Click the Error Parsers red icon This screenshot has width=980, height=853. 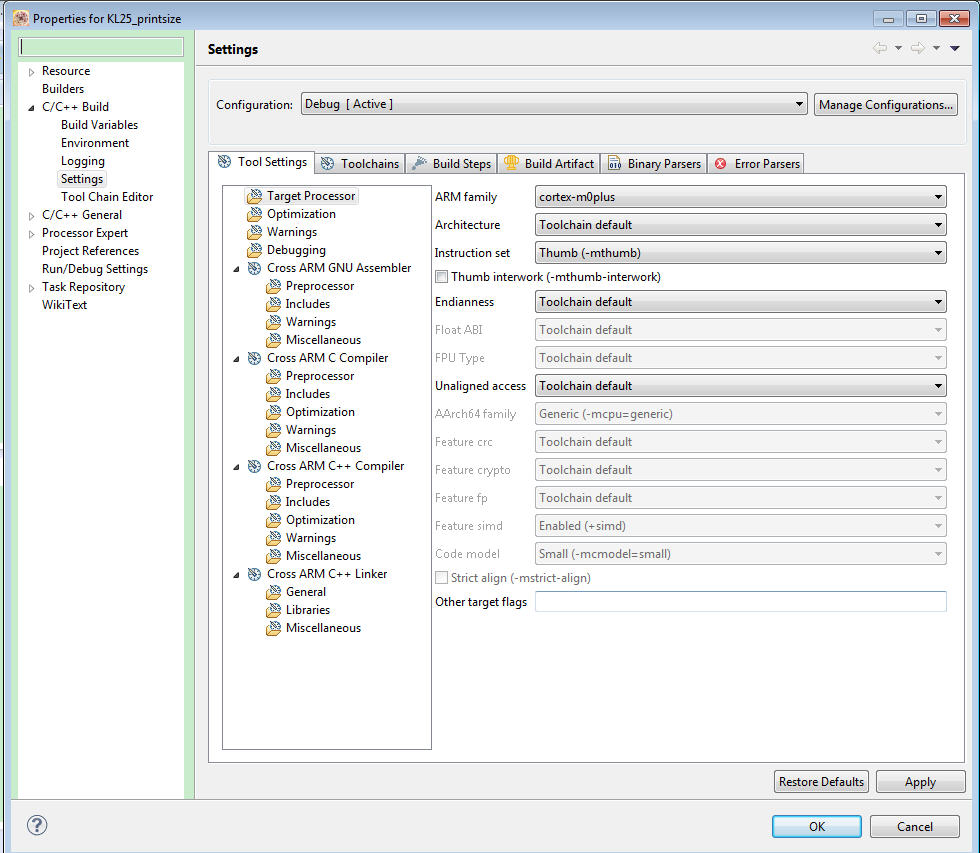(721, 164)
